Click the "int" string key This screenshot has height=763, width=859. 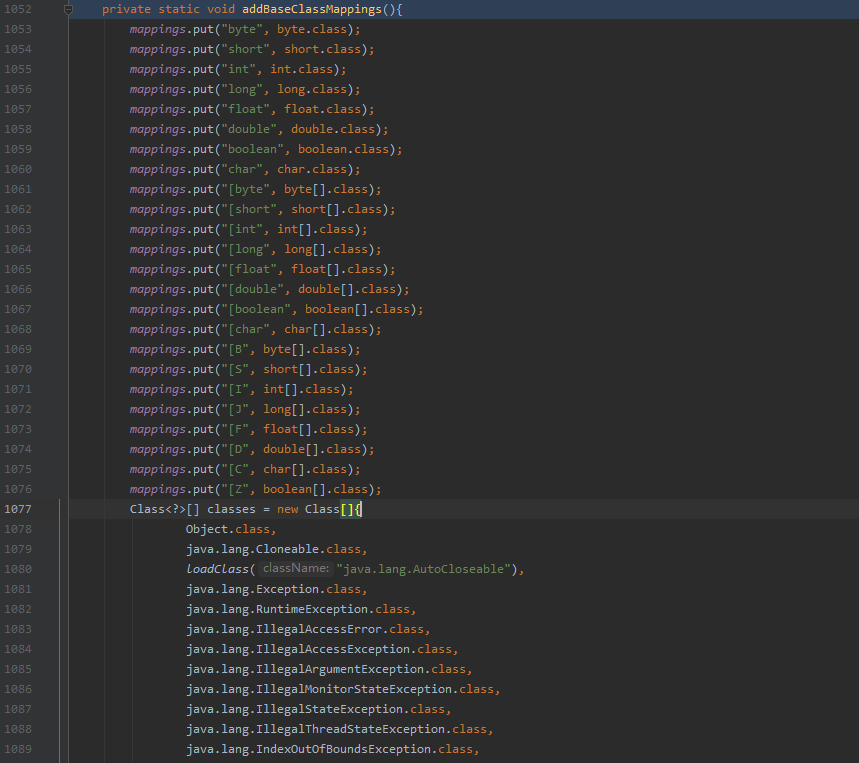[x=238, y=70]
